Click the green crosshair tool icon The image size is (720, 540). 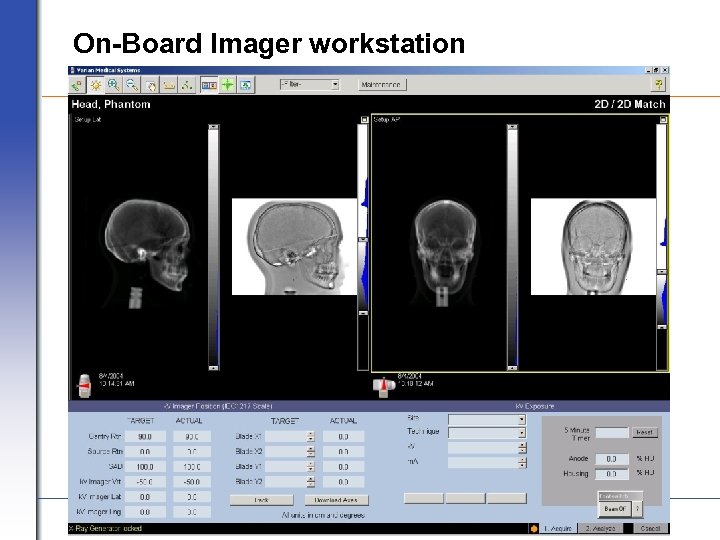(x=227, y=85)
